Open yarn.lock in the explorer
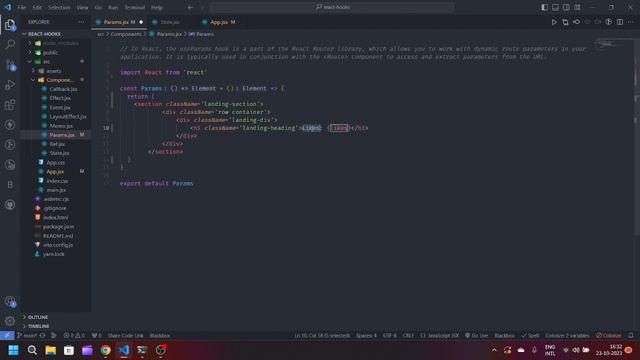This screenshot has width=640, height=360. (53, 254)
